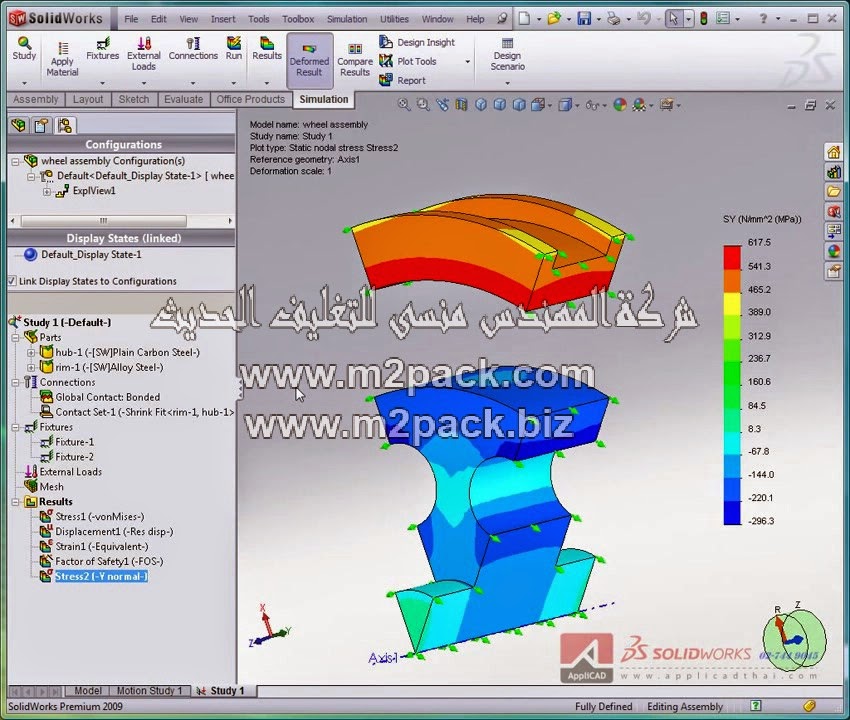
Task: Click the Open file icon
Action: (553, 19)
